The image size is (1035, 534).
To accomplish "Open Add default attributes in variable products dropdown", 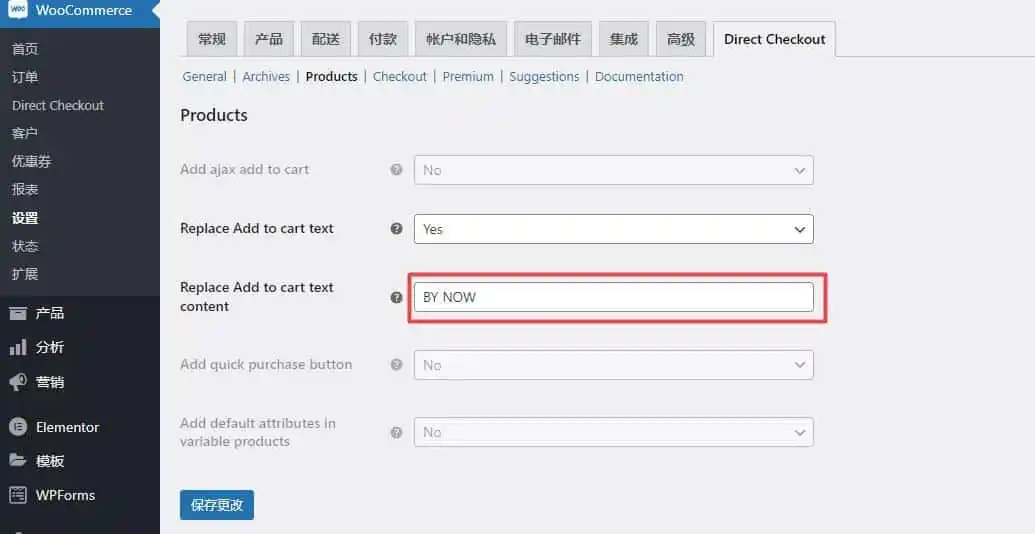I will [x=613, y=432].
